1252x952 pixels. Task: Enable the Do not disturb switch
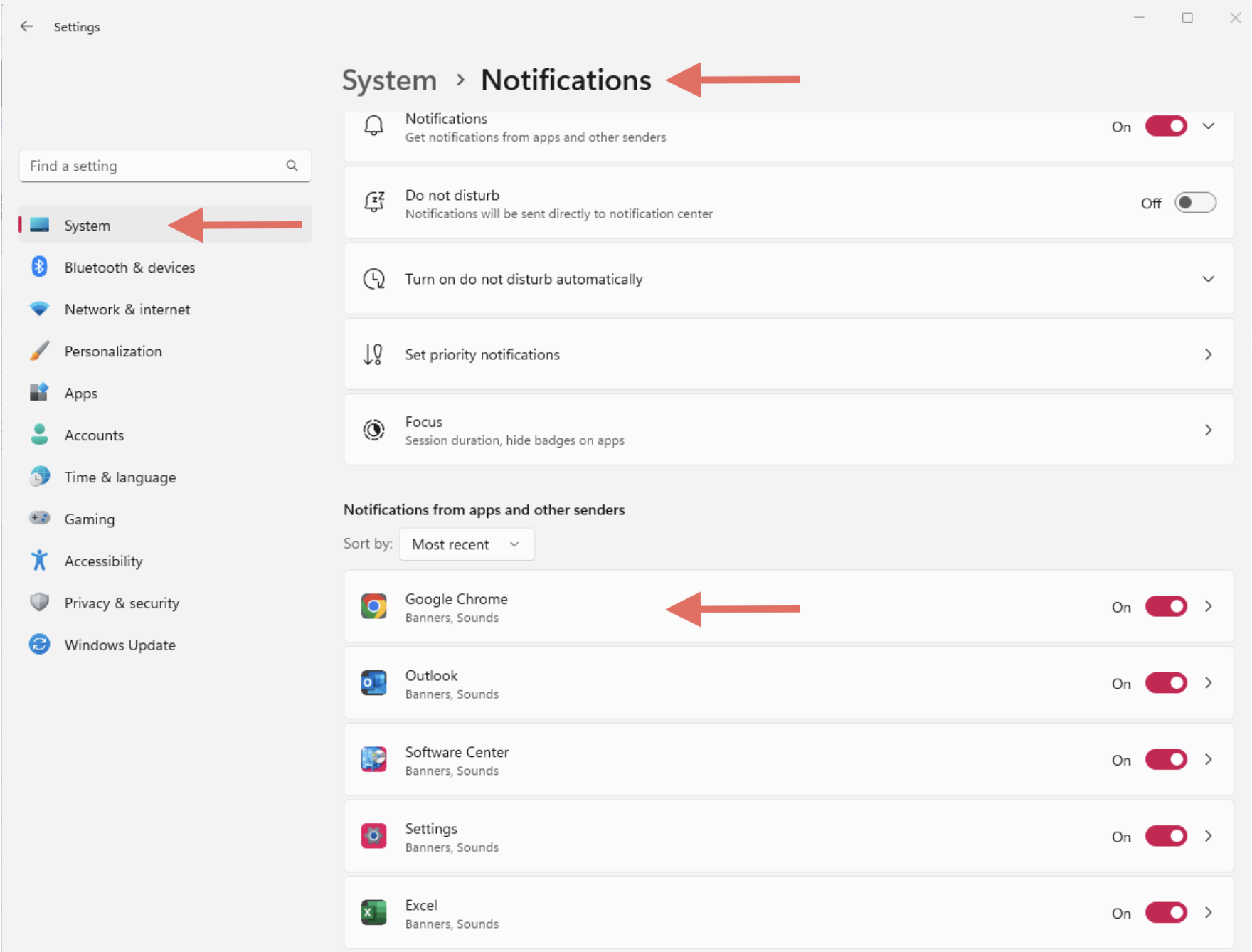tap(1194, 203)
